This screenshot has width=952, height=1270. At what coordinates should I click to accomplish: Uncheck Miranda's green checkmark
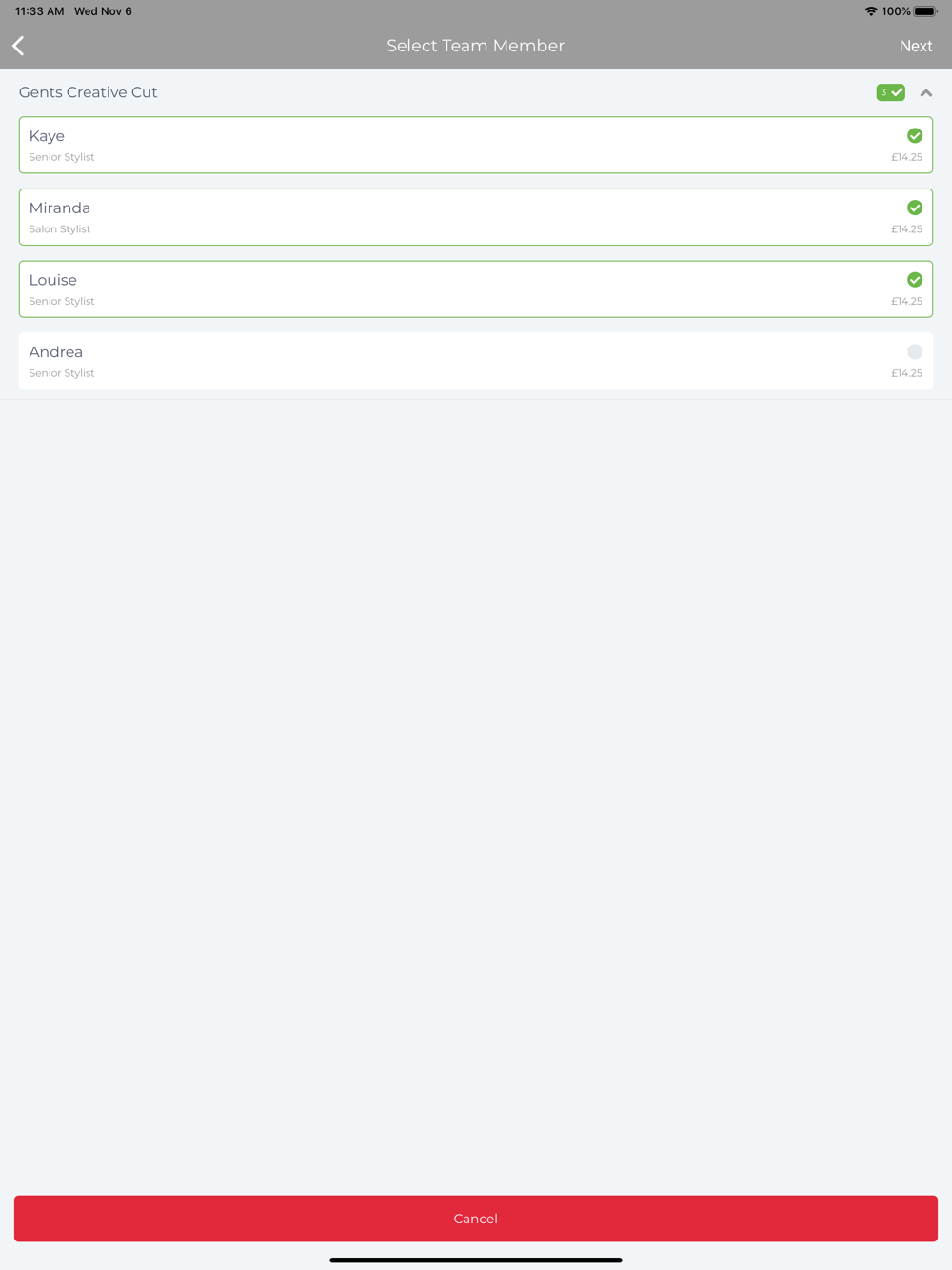915,208
